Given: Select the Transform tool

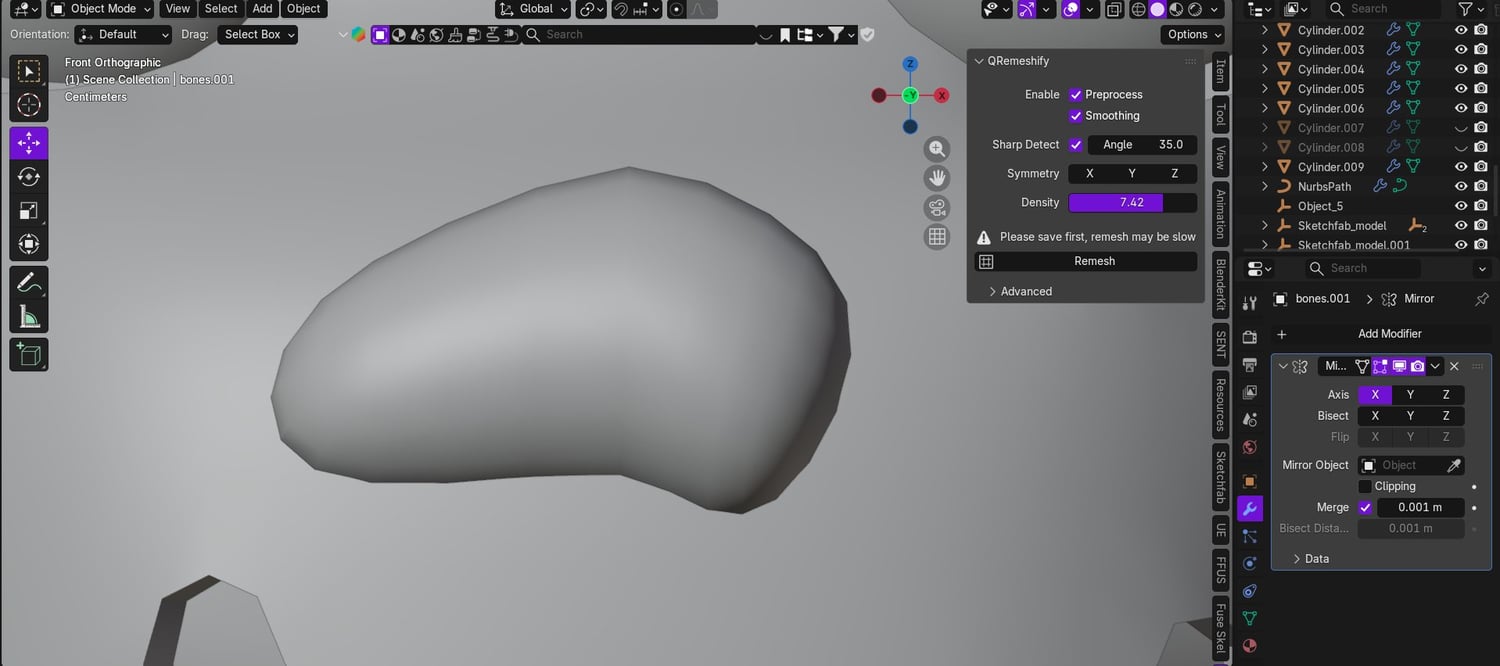Looking at the screenshot, I should click(x=29, y=244).
